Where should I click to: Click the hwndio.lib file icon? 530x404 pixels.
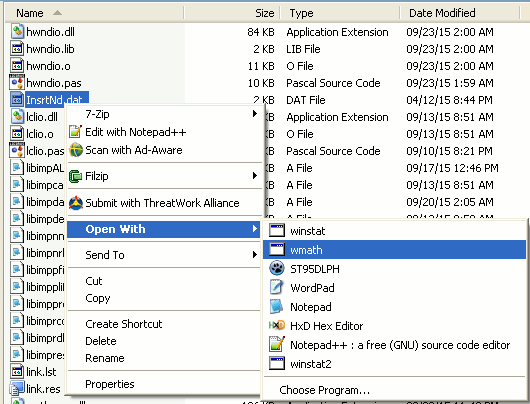point(17,49)
